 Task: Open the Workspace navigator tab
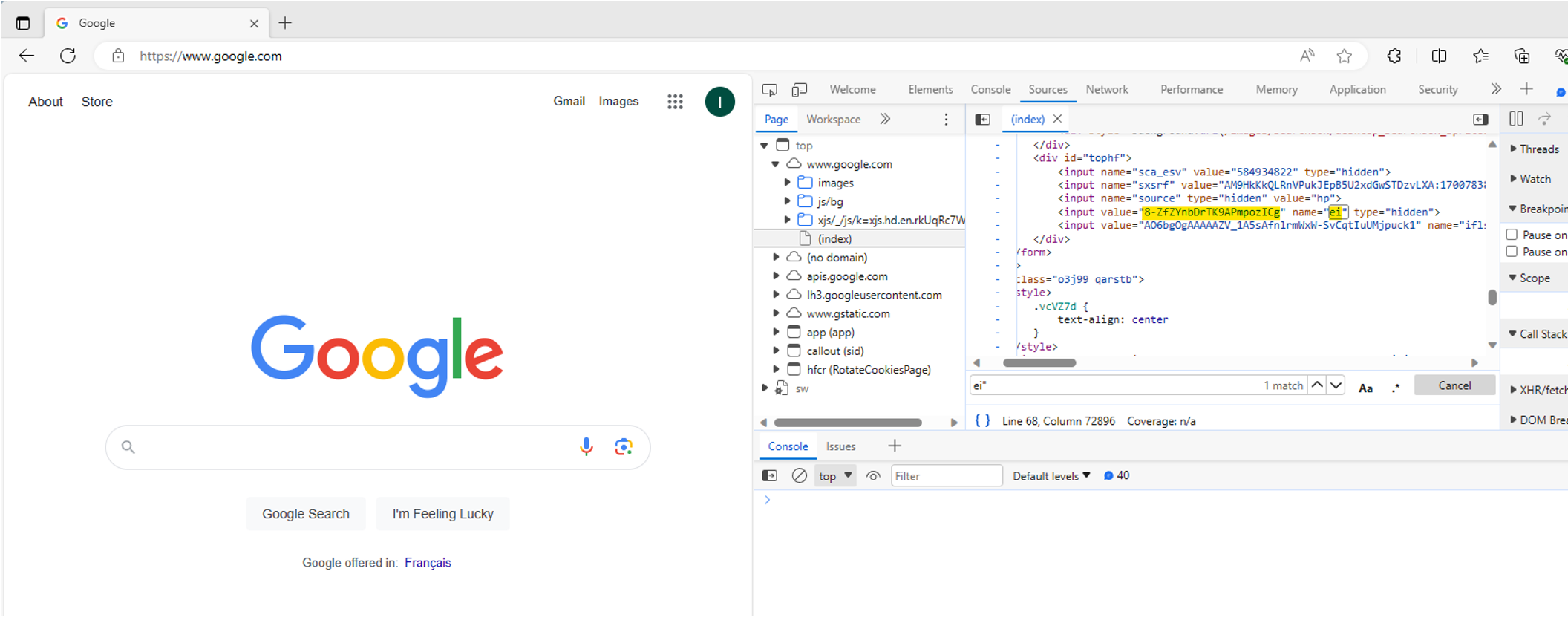pyautogui.click(x=834, y=119)
